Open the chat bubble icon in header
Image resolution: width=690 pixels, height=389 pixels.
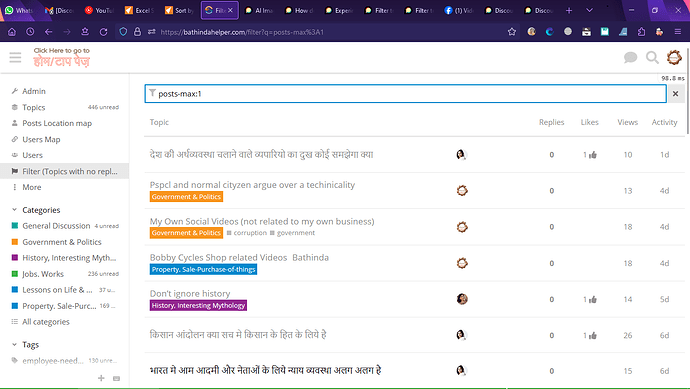point(630,57)
